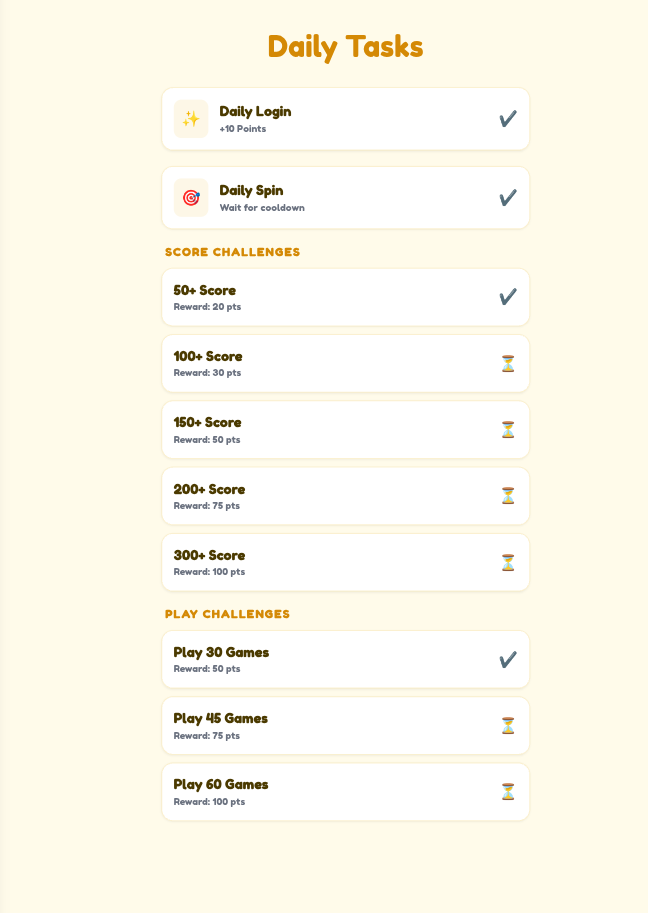
Task: Open the Daily Login task title
Action: [x=255, y=111]
